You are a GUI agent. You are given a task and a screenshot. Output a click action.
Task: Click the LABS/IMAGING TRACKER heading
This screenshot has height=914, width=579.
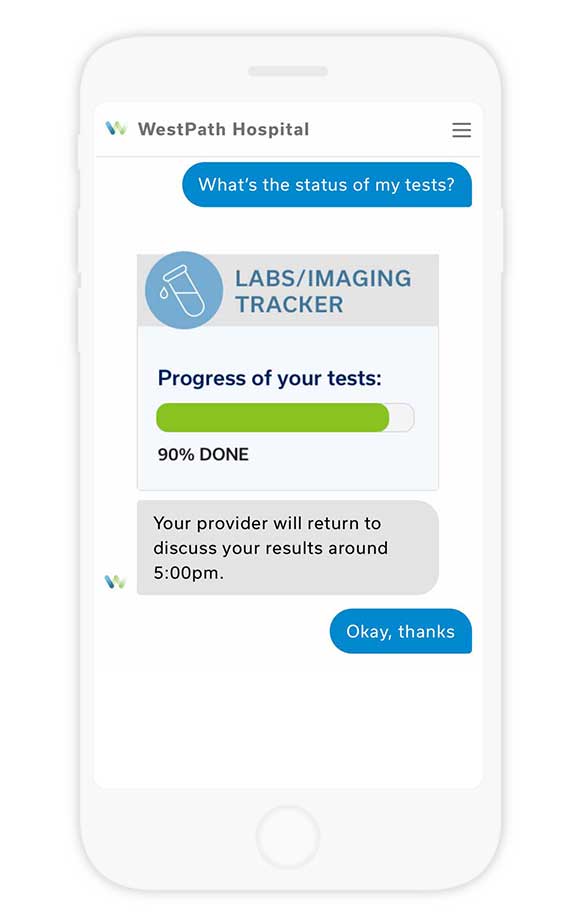(323, 291)
